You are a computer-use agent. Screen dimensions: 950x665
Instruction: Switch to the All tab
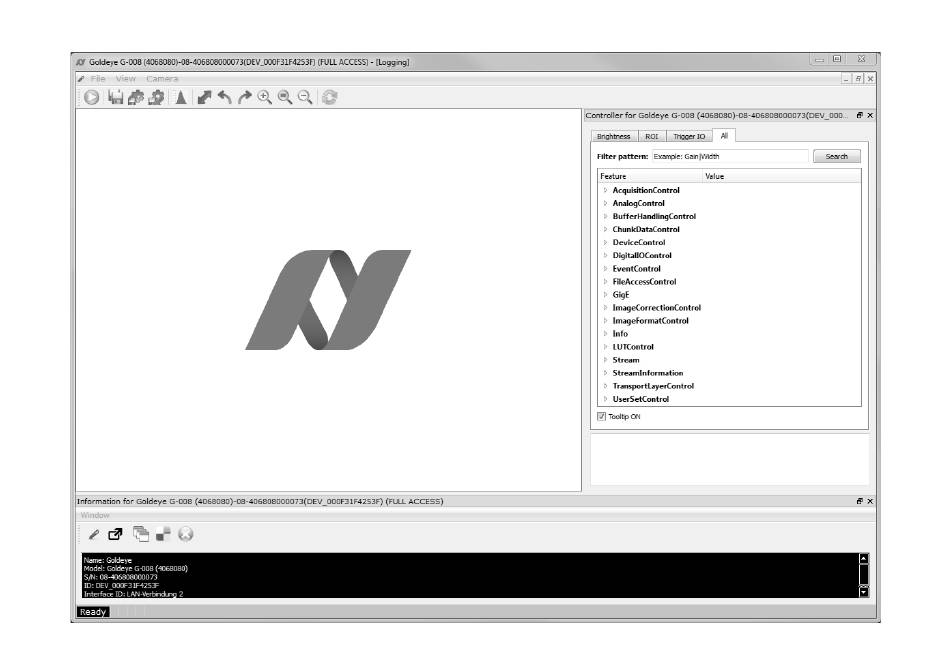click(x=724, y=136)
